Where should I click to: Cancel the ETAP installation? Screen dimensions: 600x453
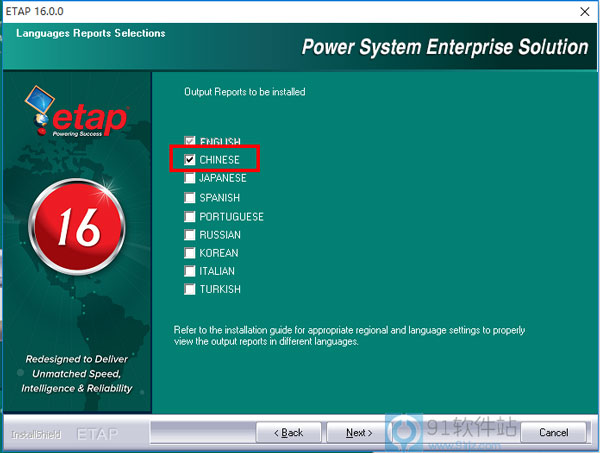[x=553, y=433]
